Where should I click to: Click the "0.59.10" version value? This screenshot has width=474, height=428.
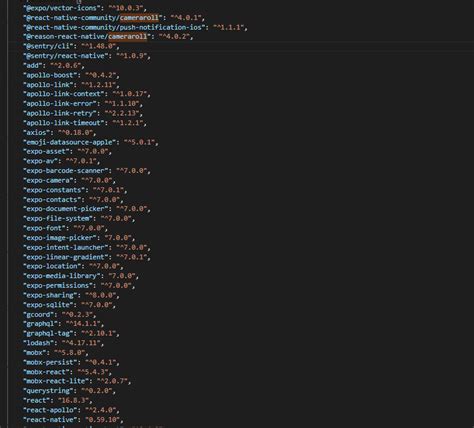click(102, 420)
